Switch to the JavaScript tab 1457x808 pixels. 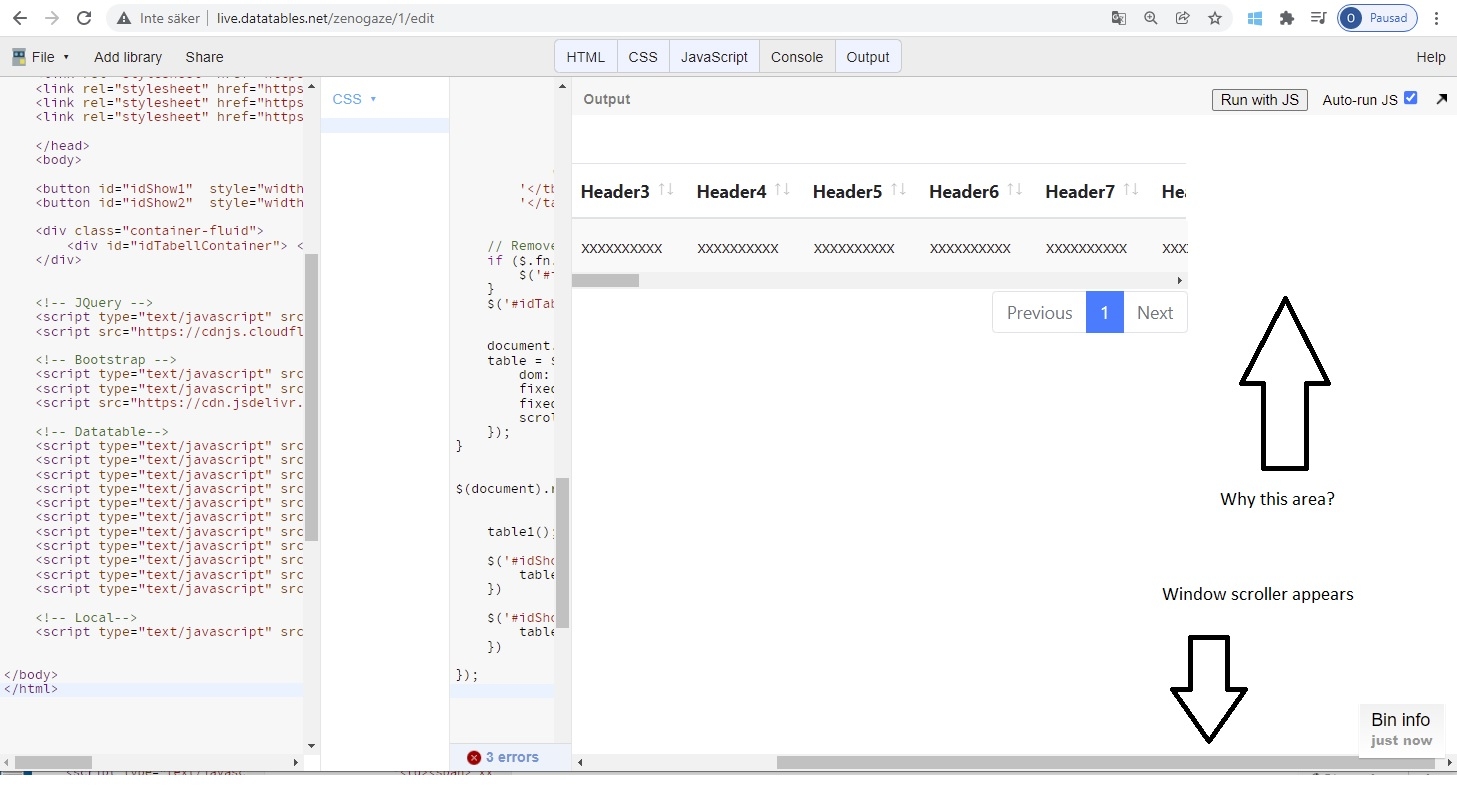point(713,56)
